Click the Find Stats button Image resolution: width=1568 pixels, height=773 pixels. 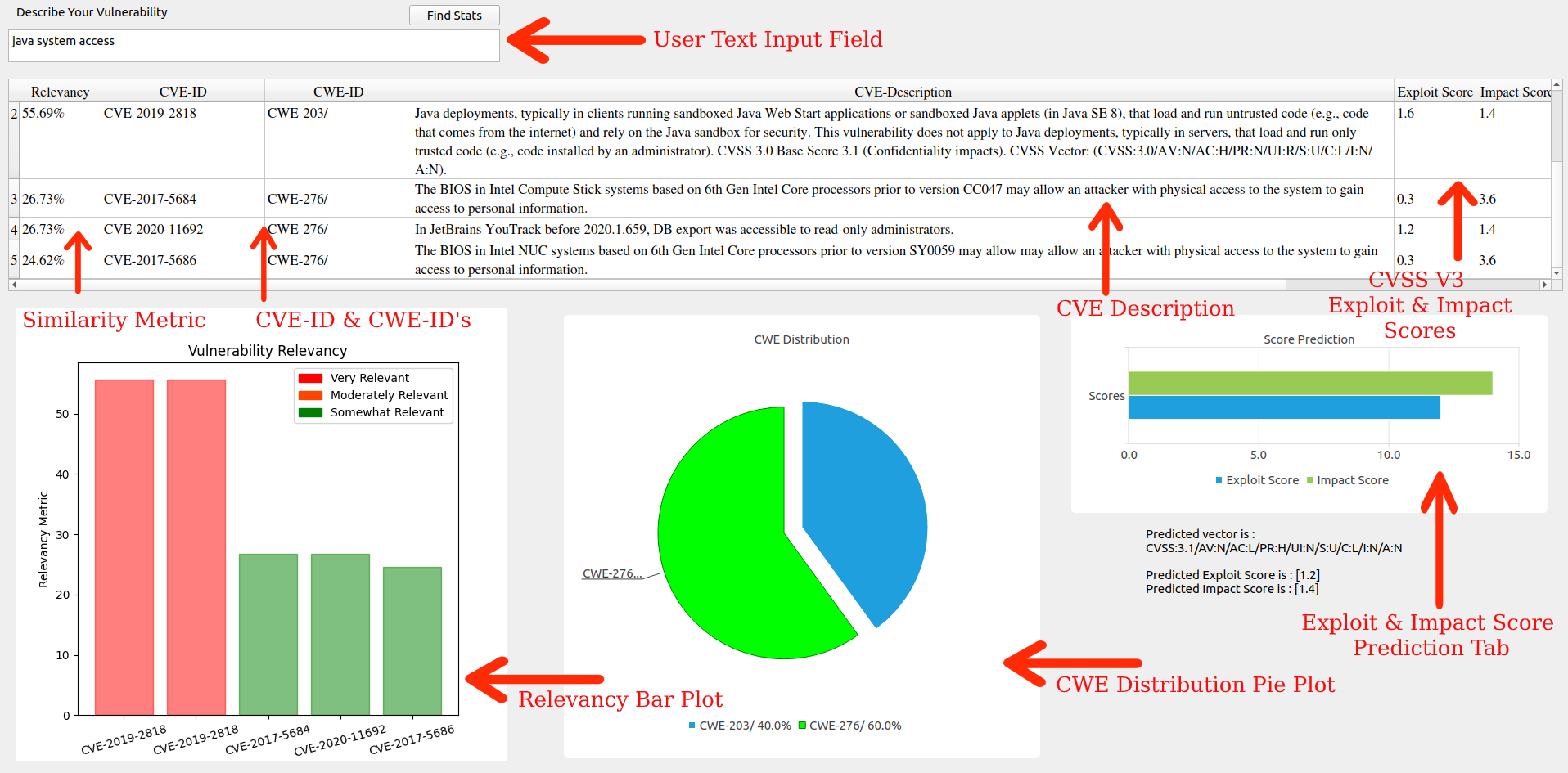pyautogui.click(x=454, y=16)
